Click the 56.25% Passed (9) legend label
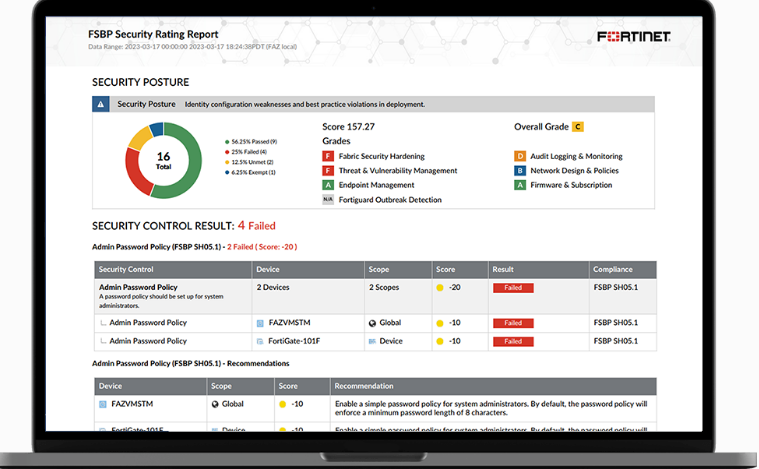 [254, 142]
